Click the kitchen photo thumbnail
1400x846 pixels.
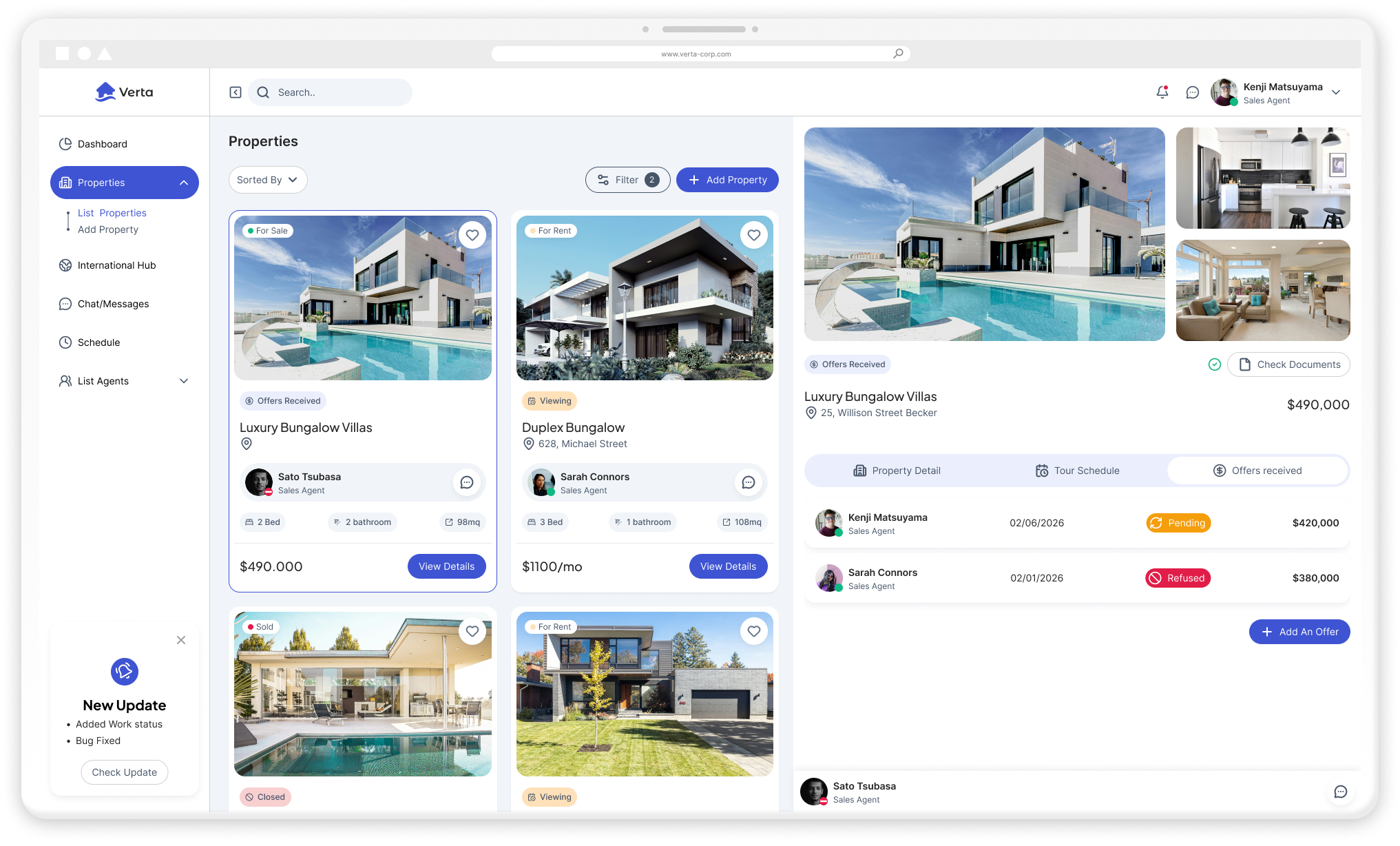click(x=1263, y=178)
